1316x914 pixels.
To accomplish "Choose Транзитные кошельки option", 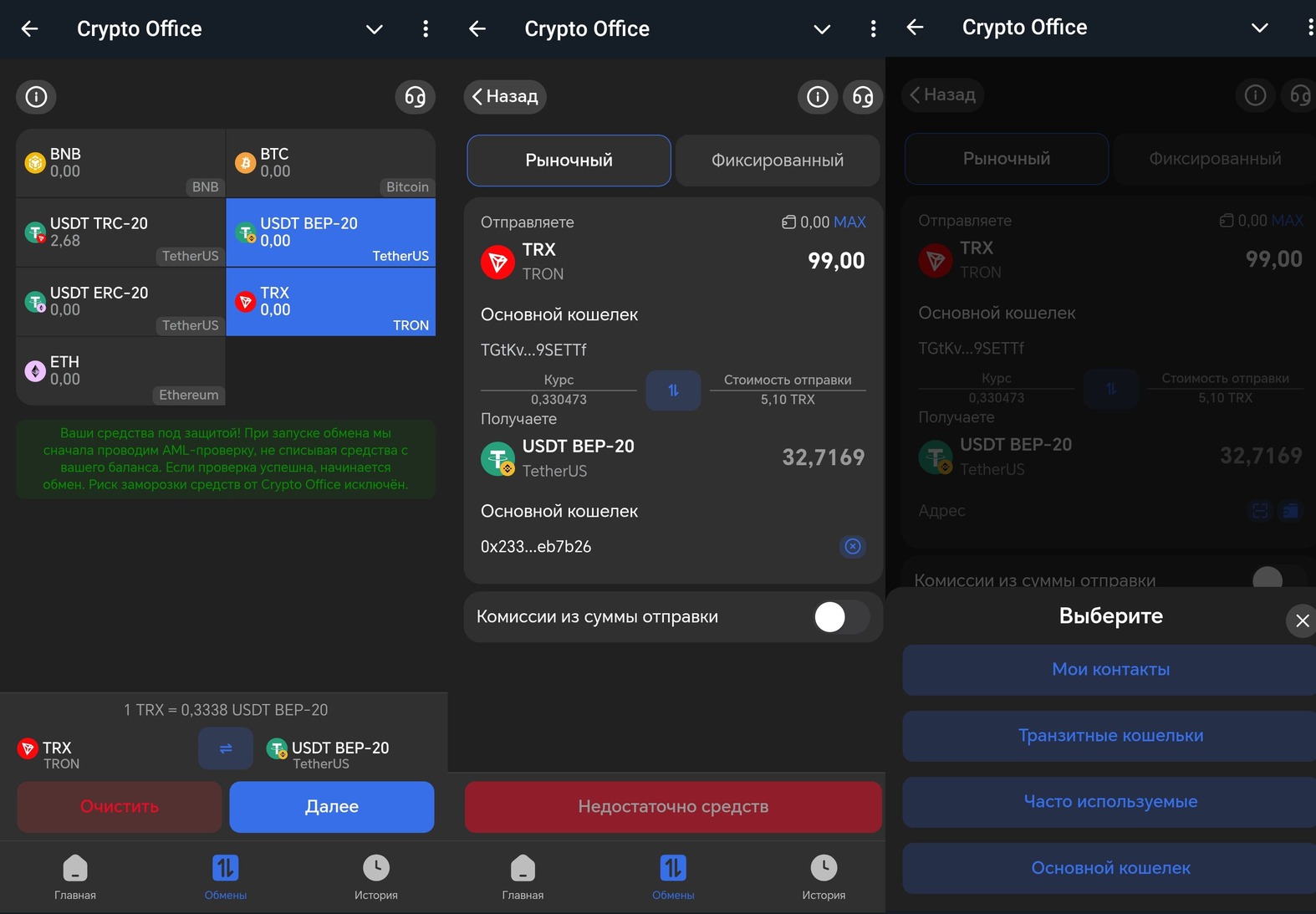I will pyautogui.click(x=1109, y=736).
